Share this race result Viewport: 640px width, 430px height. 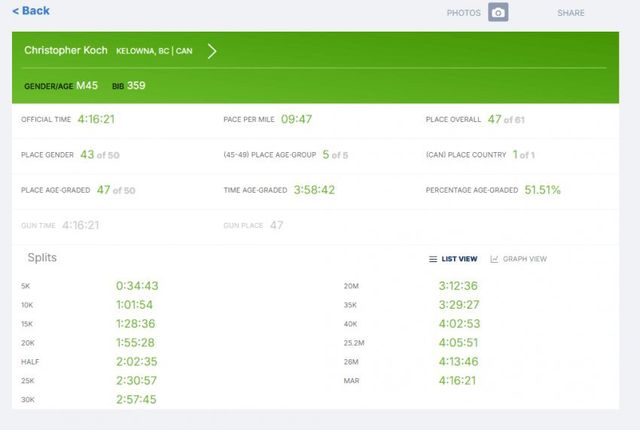(571, 13)
